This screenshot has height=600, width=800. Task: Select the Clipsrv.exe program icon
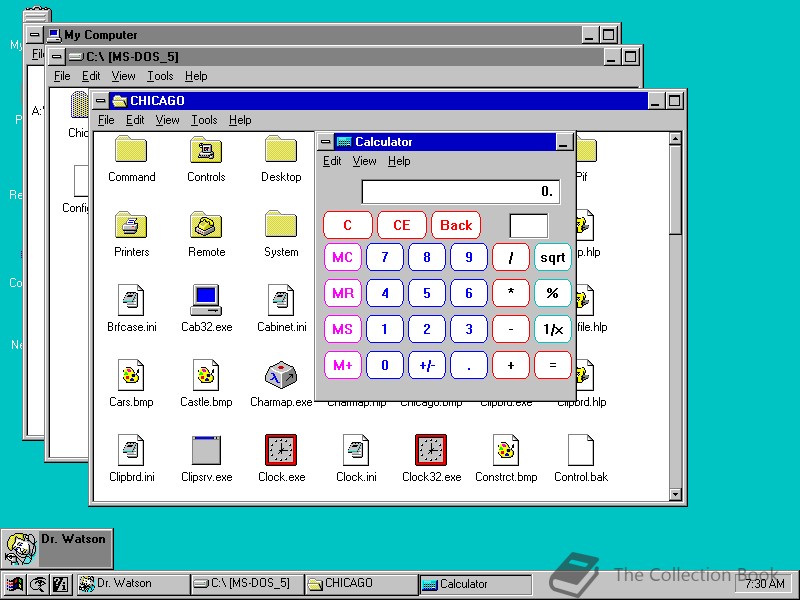(x=206, y=449)
